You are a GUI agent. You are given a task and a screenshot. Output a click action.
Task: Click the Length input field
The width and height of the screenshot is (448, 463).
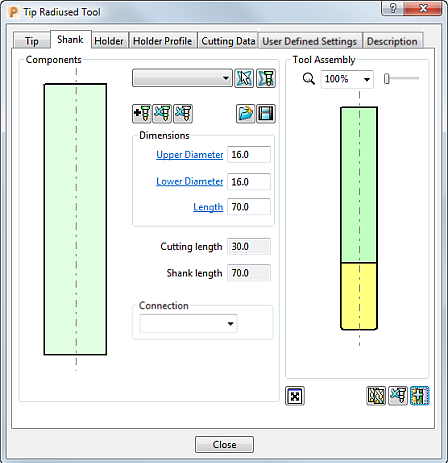pyautogui.click(x=249, y=207)
